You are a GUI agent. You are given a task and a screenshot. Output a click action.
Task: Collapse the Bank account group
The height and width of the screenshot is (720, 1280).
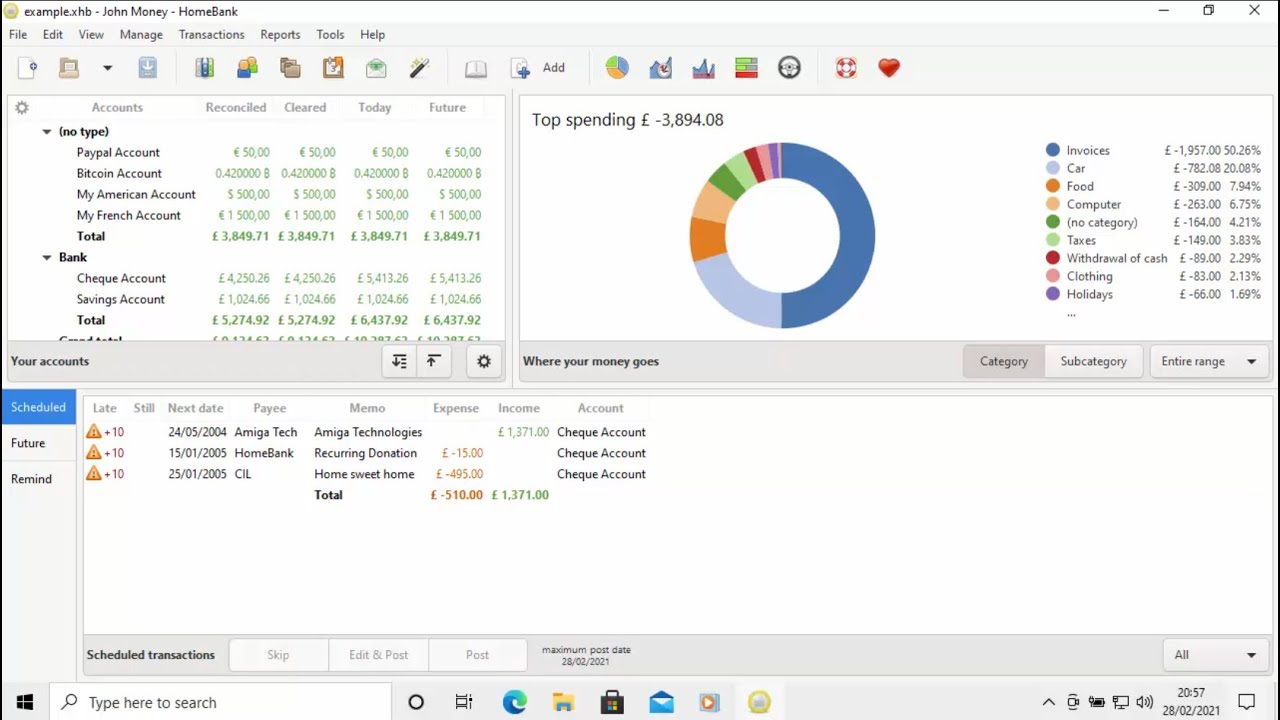click(x=46, y=258)
